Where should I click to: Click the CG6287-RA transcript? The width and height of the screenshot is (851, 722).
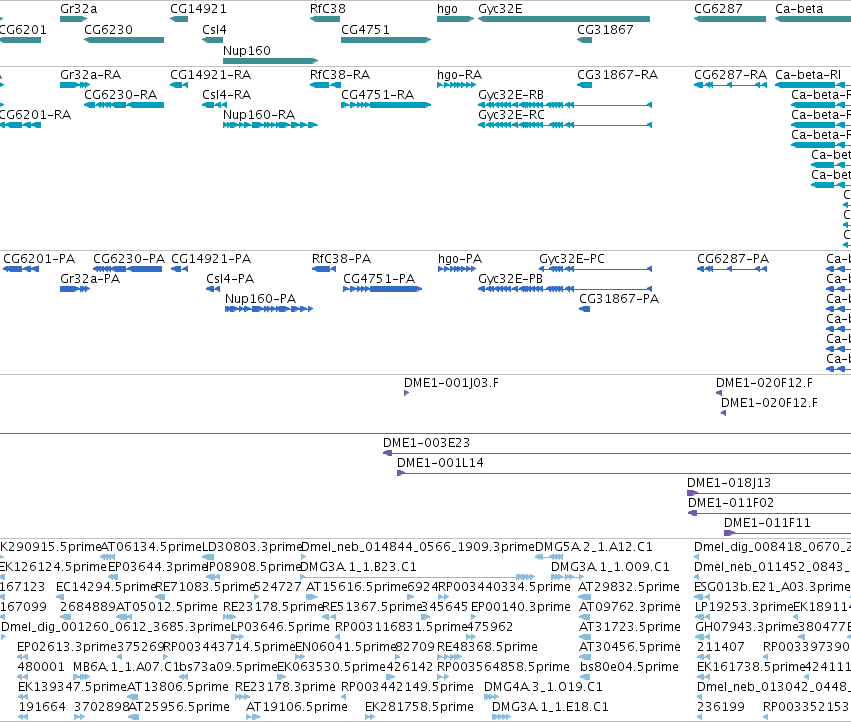(731, 85)
